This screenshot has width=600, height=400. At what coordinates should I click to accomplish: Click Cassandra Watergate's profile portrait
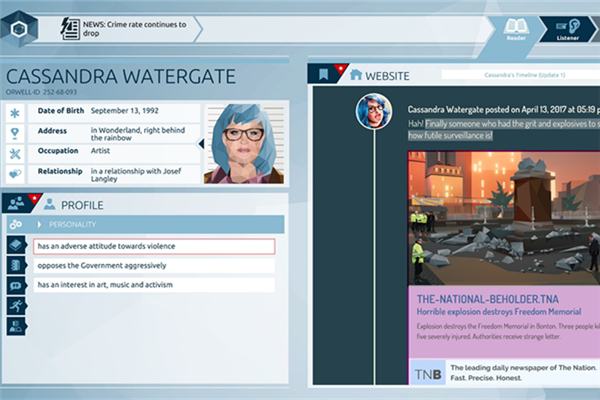(x=244, y=144)
